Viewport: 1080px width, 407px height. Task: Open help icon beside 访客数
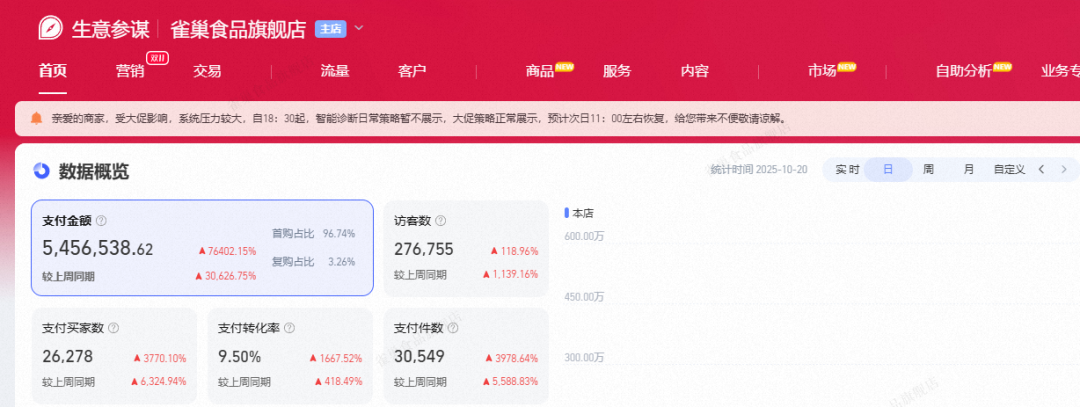[441, 221]
